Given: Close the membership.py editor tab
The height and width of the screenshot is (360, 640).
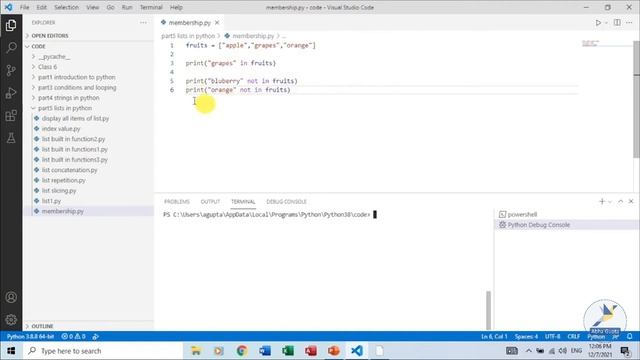Looking at the screenshot, I should [217, 23].
